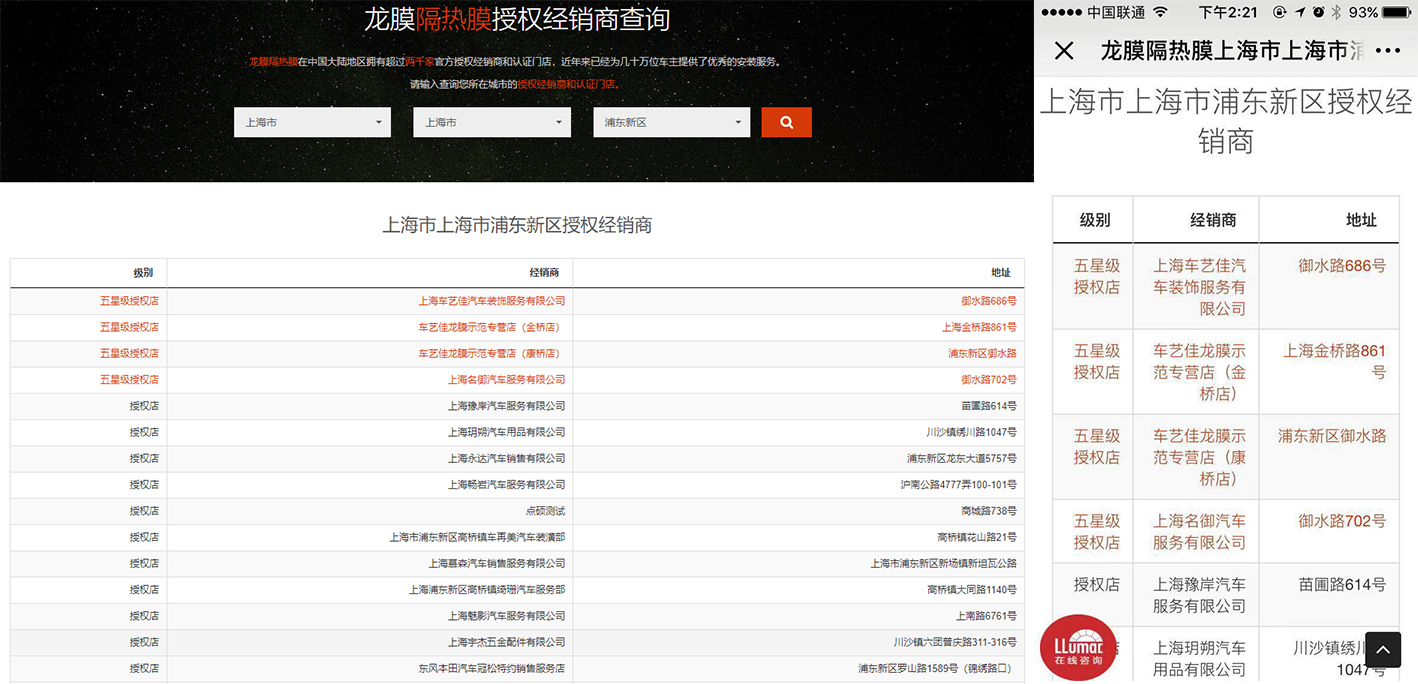Tap the Bluetooth icon in status bar
The image size is (1418, 684).
click(1335, 12)
